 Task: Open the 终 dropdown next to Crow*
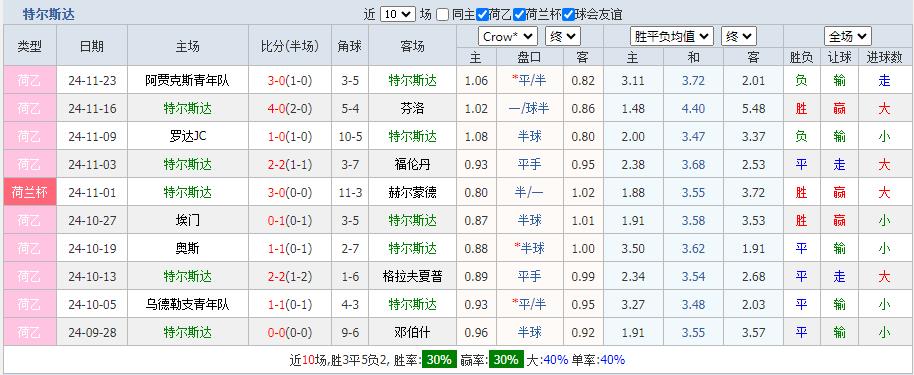pos(563,37)
